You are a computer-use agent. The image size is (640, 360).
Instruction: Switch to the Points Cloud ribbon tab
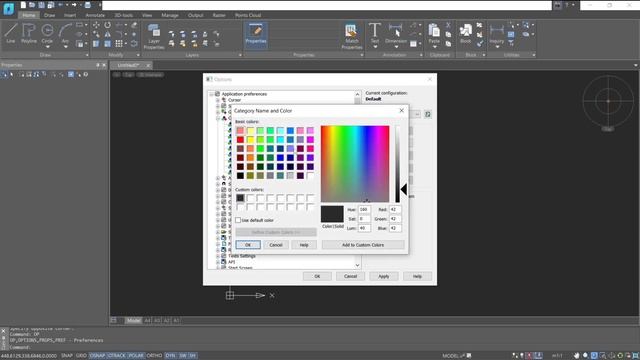[248, 15]
